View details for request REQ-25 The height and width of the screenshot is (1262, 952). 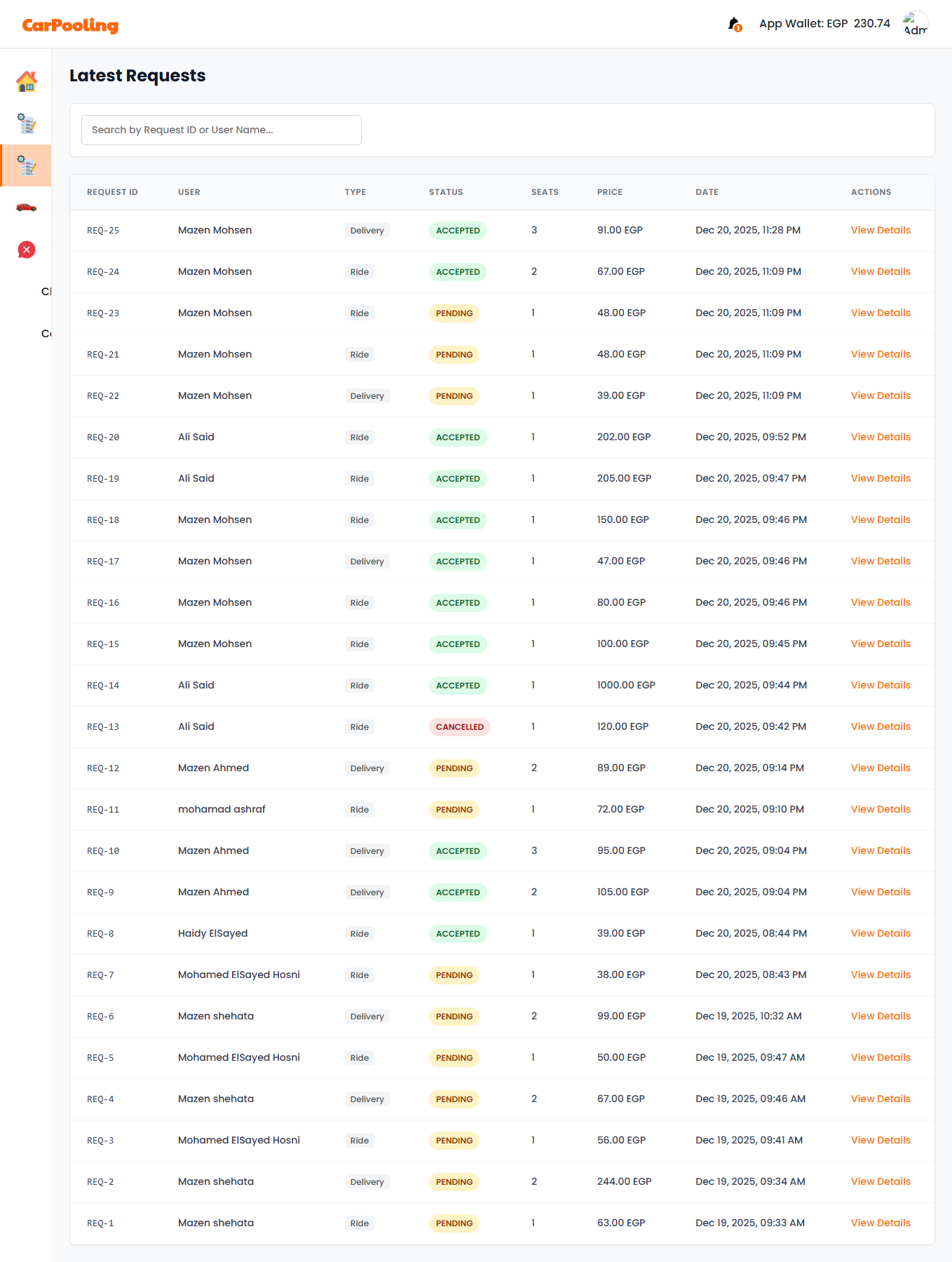pos(880,230)
